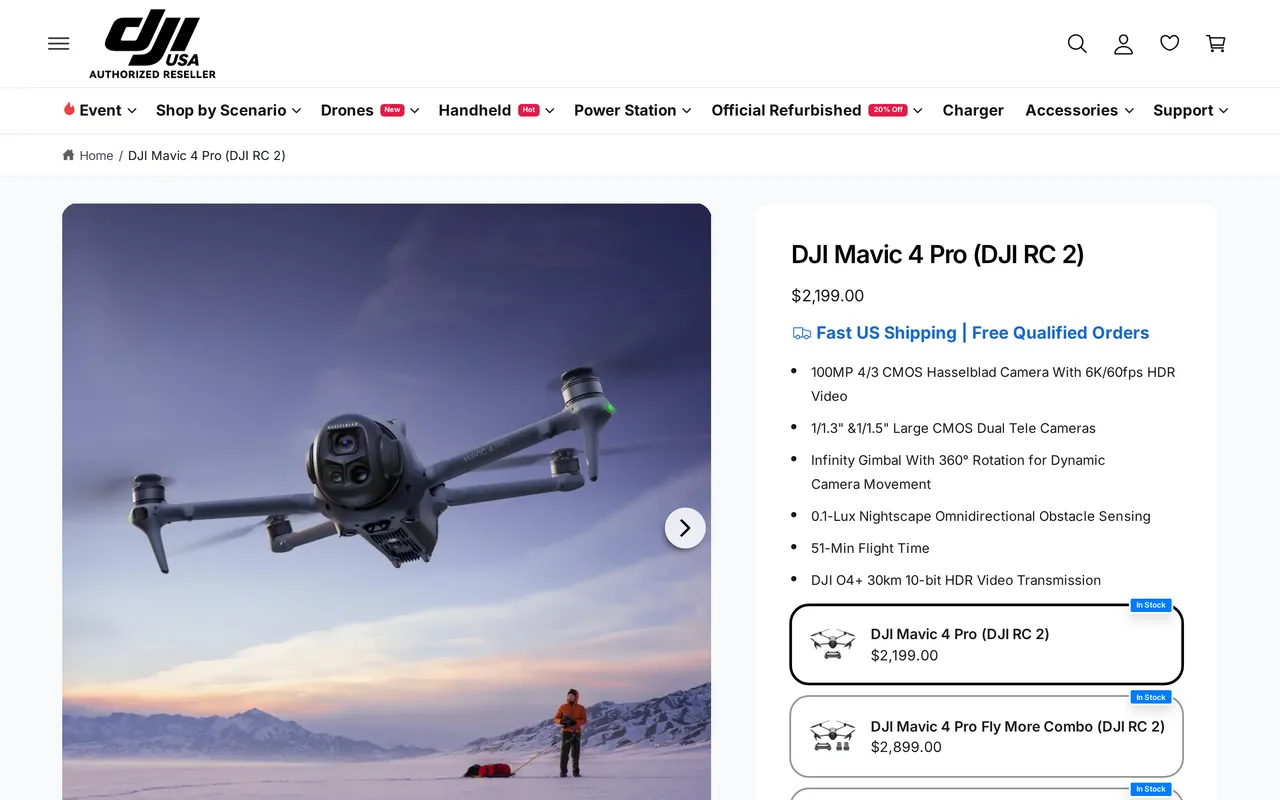Click DJI Mavic 4 Pro (DJI RC 2) breadcrumb text

[x=207, y=155]
